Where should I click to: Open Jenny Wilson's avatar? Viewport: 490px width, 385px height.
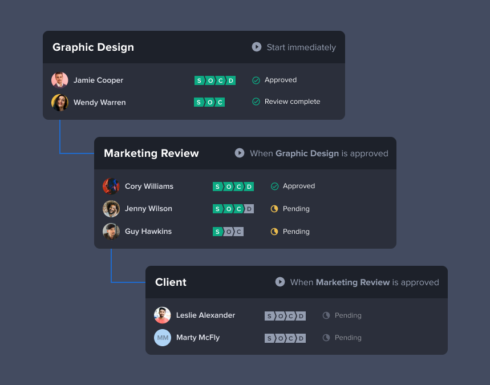(111, 209)
